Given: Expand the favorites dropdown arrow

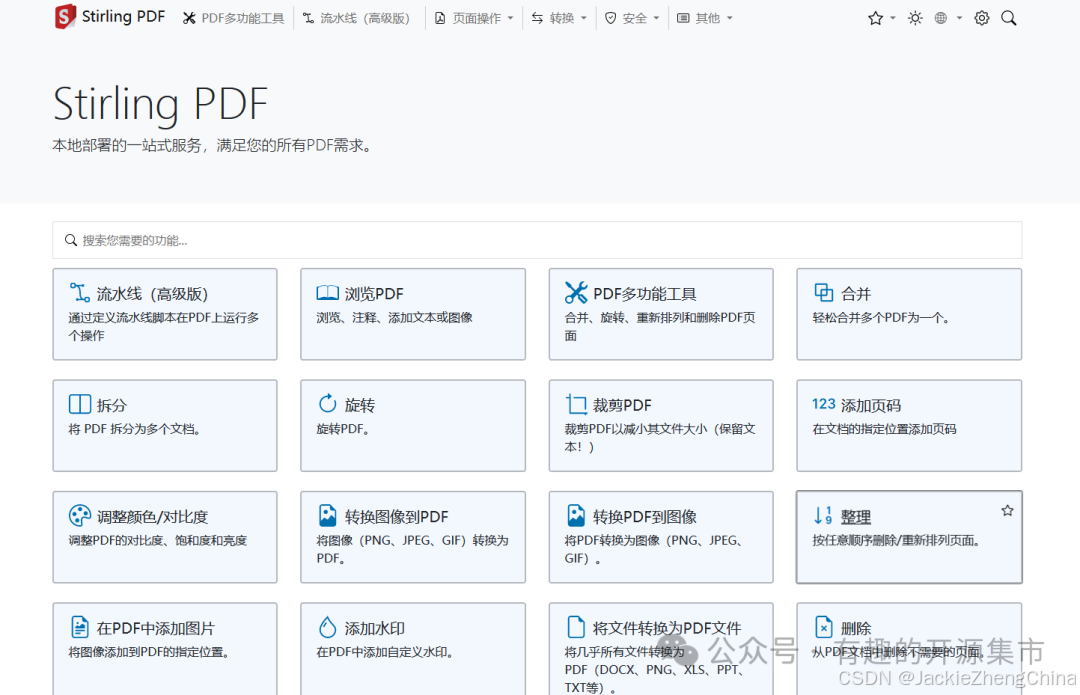Looking at the screenshot, I should coord(893,18).
